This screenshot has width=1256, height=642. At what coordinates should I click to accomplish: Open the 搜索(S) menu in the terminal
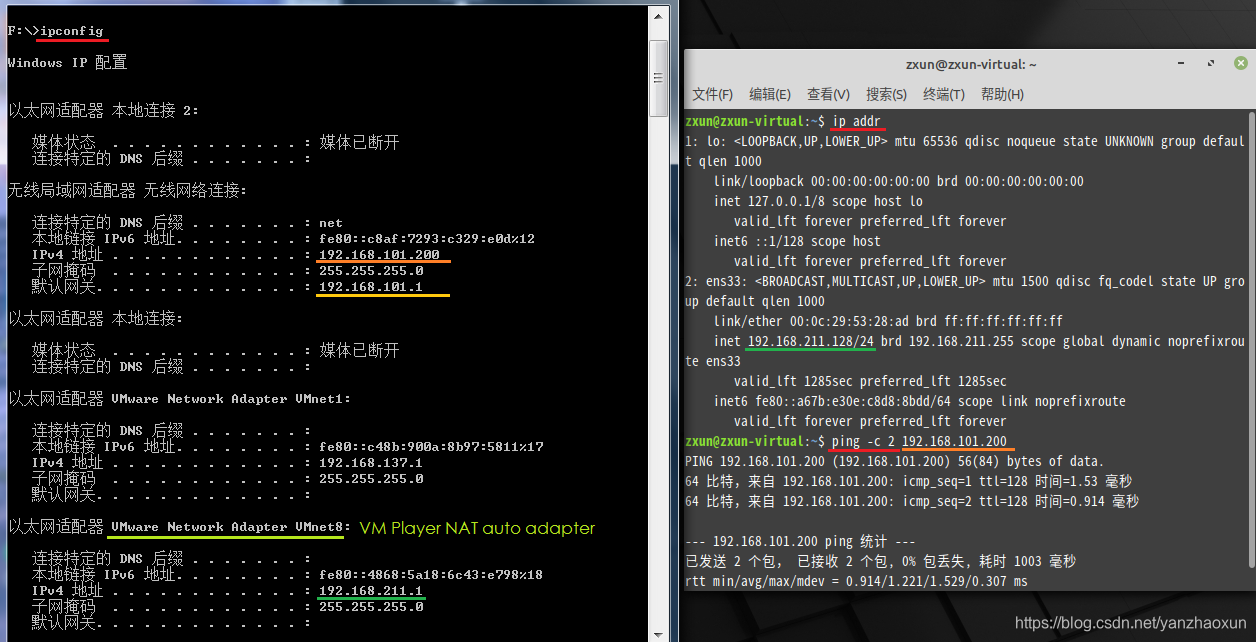pyautogui.click(x=886, y=94)
